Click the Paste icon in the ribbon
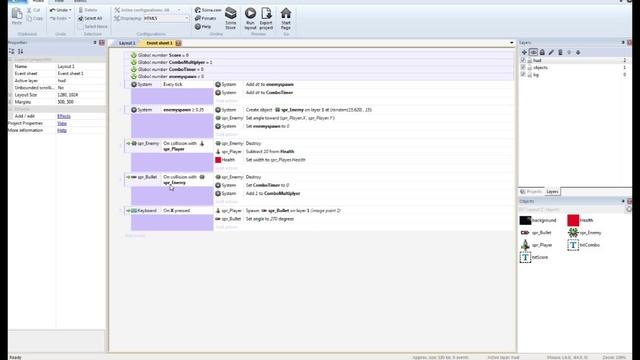 click(17, 16)
